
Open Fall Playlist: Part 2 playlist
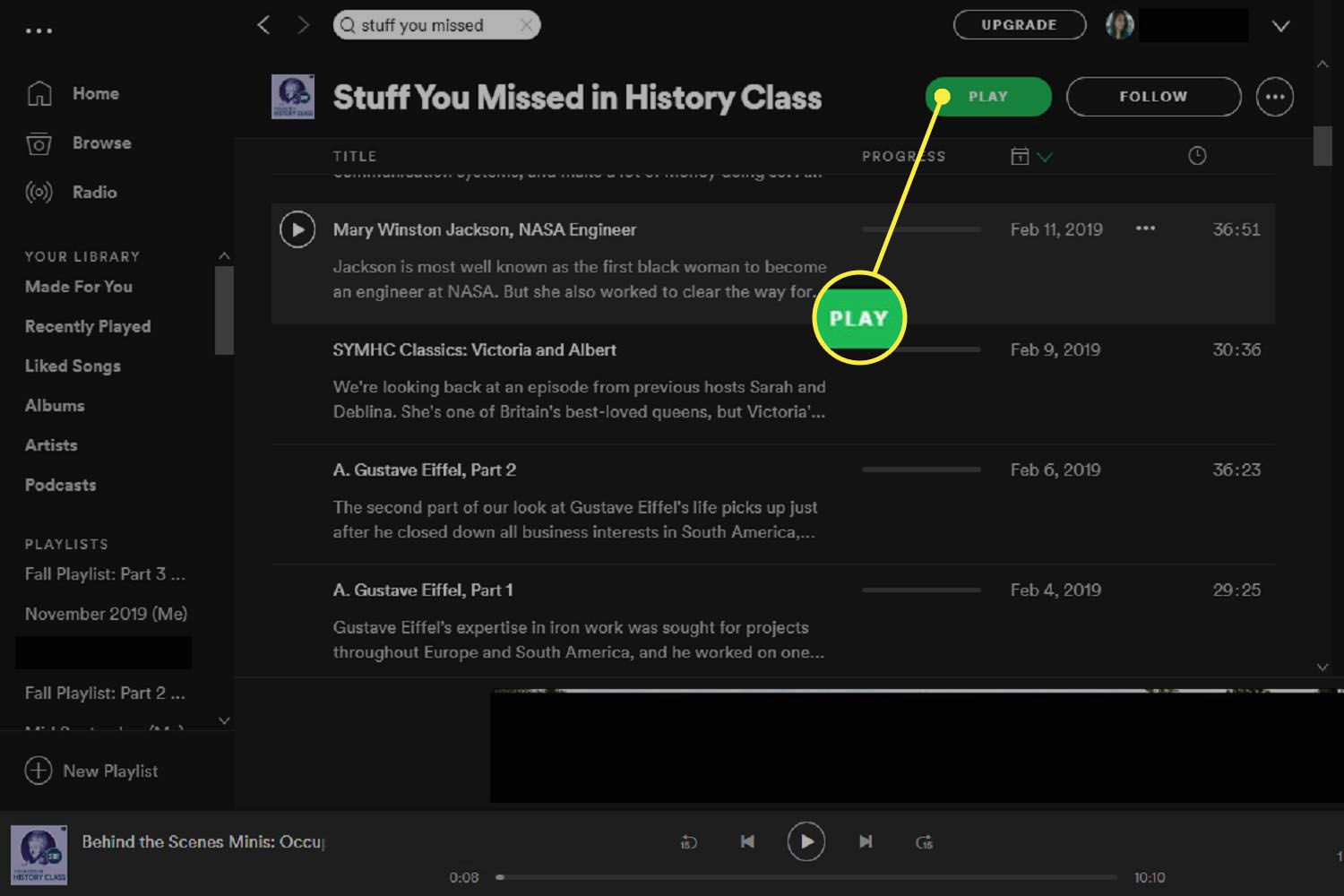105,693
